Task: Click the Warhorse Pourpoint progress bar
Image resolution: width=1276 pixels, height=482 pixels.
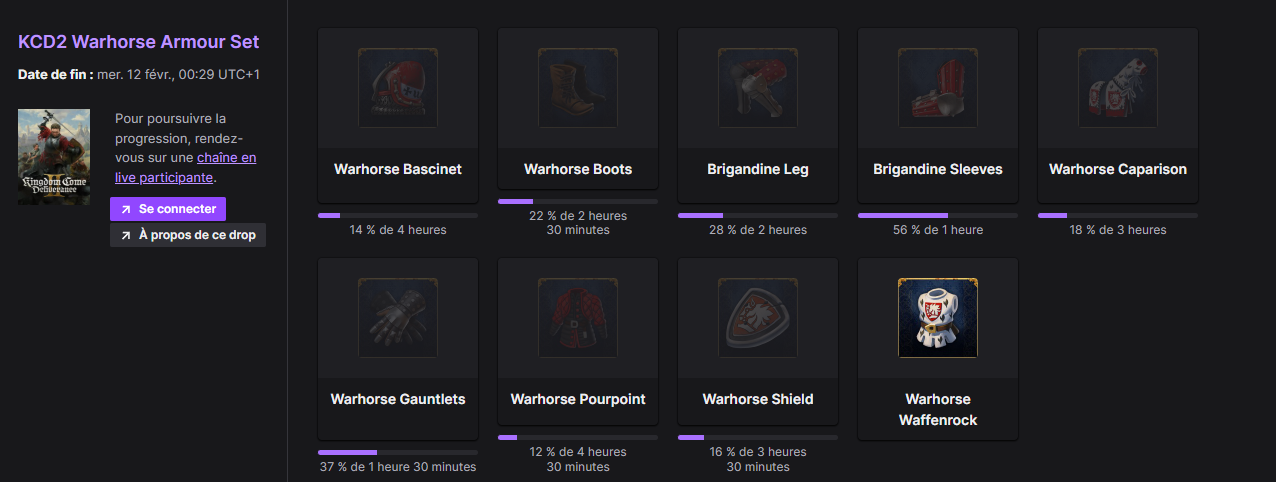Action: click(578, 437)
